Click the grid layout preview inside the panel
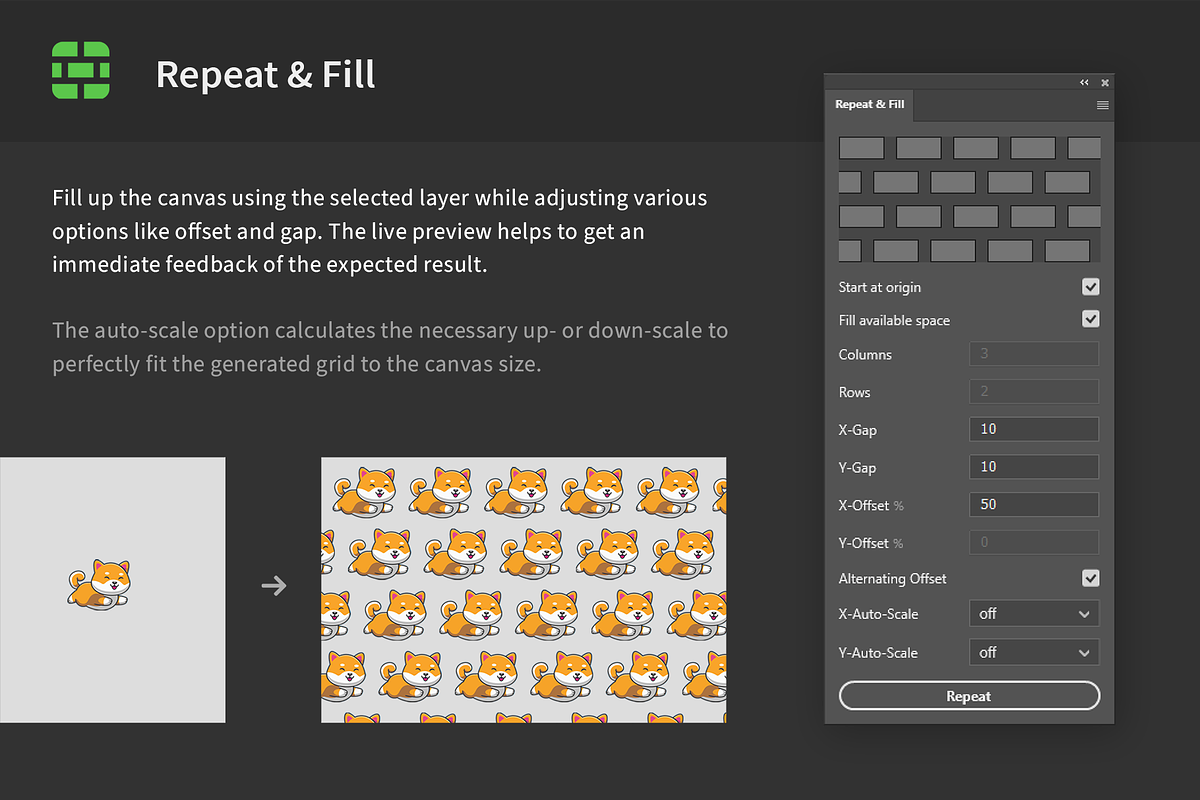This screenshot has width=1200, height=800. click(968, 199)
